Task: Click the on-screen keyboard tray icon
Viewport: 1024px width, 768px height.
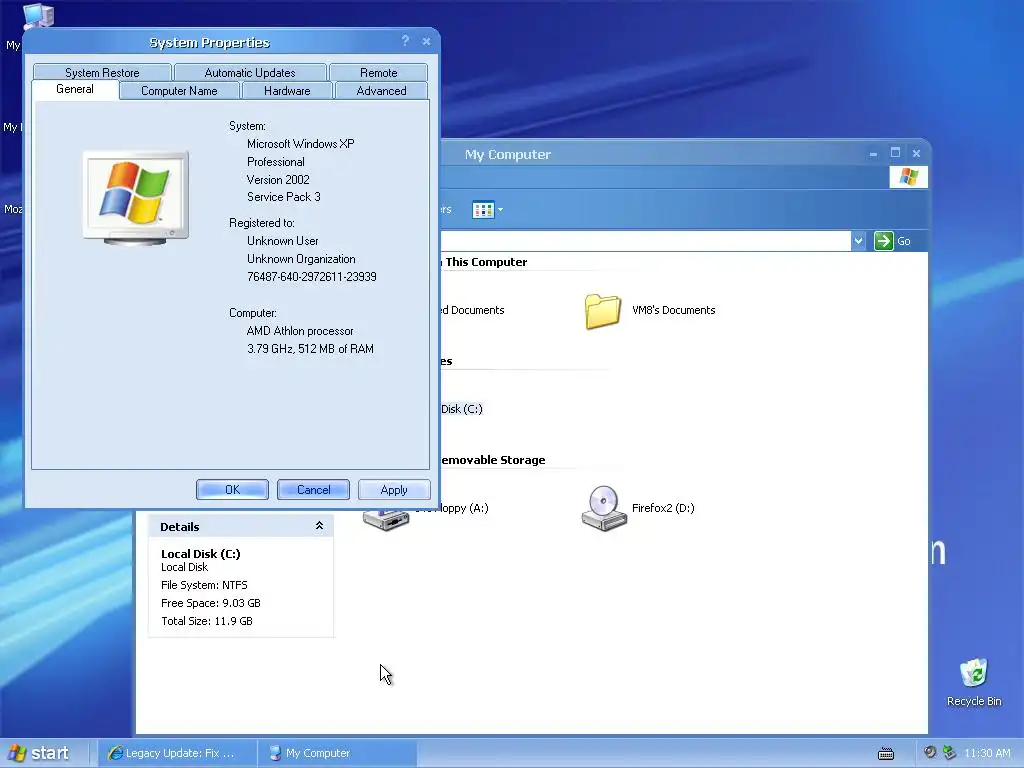Action: tap(886, 754)
